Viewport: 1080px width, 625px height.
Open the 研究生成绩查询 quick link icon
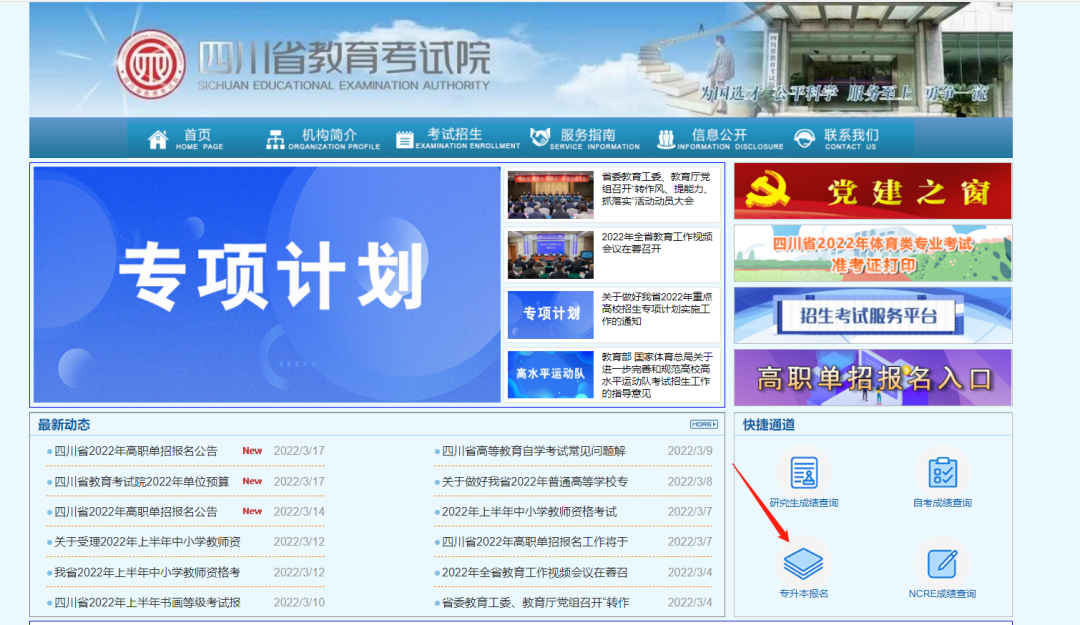[x=804, y=473]
